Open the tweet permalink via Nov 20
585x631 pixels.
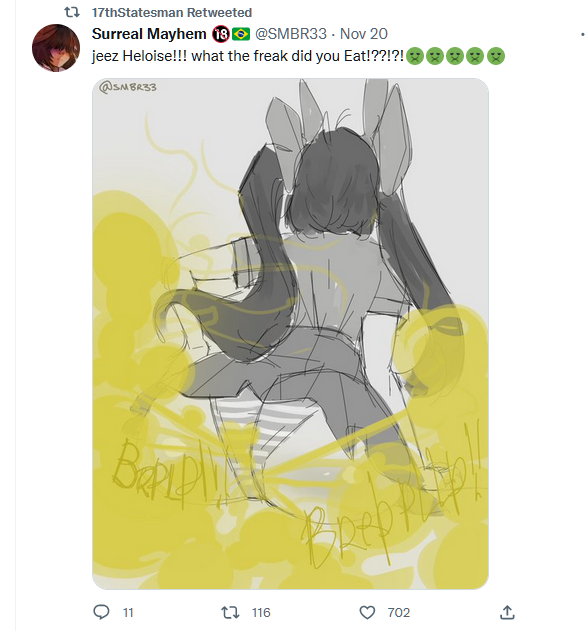click(364, 34)
